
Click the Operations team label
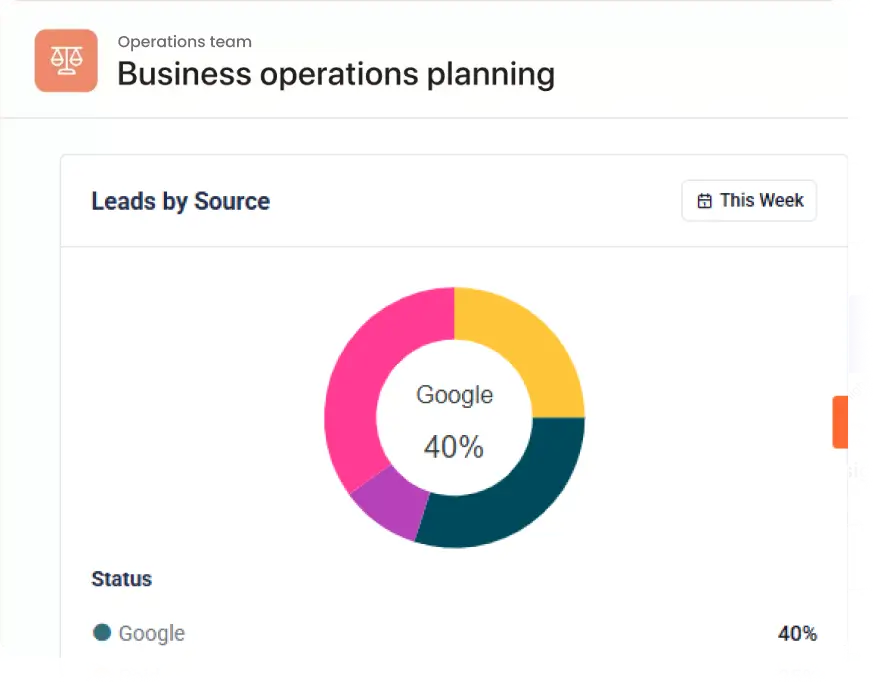tap(184, 42)
